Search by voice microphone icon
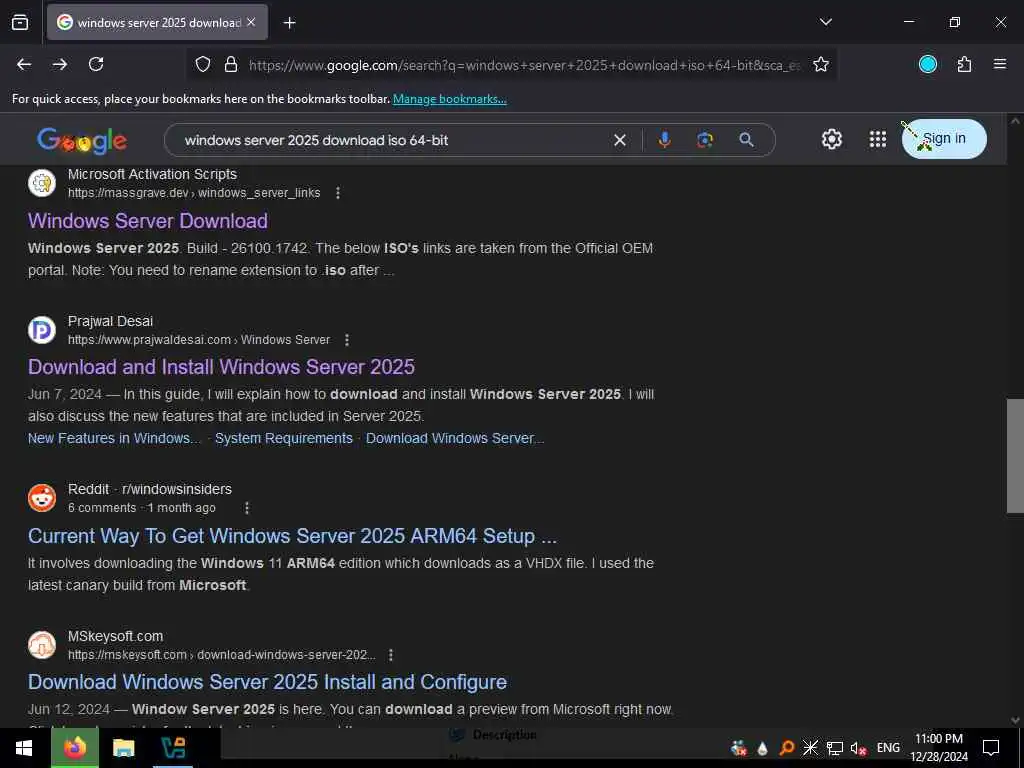 [x=664, y=140]
